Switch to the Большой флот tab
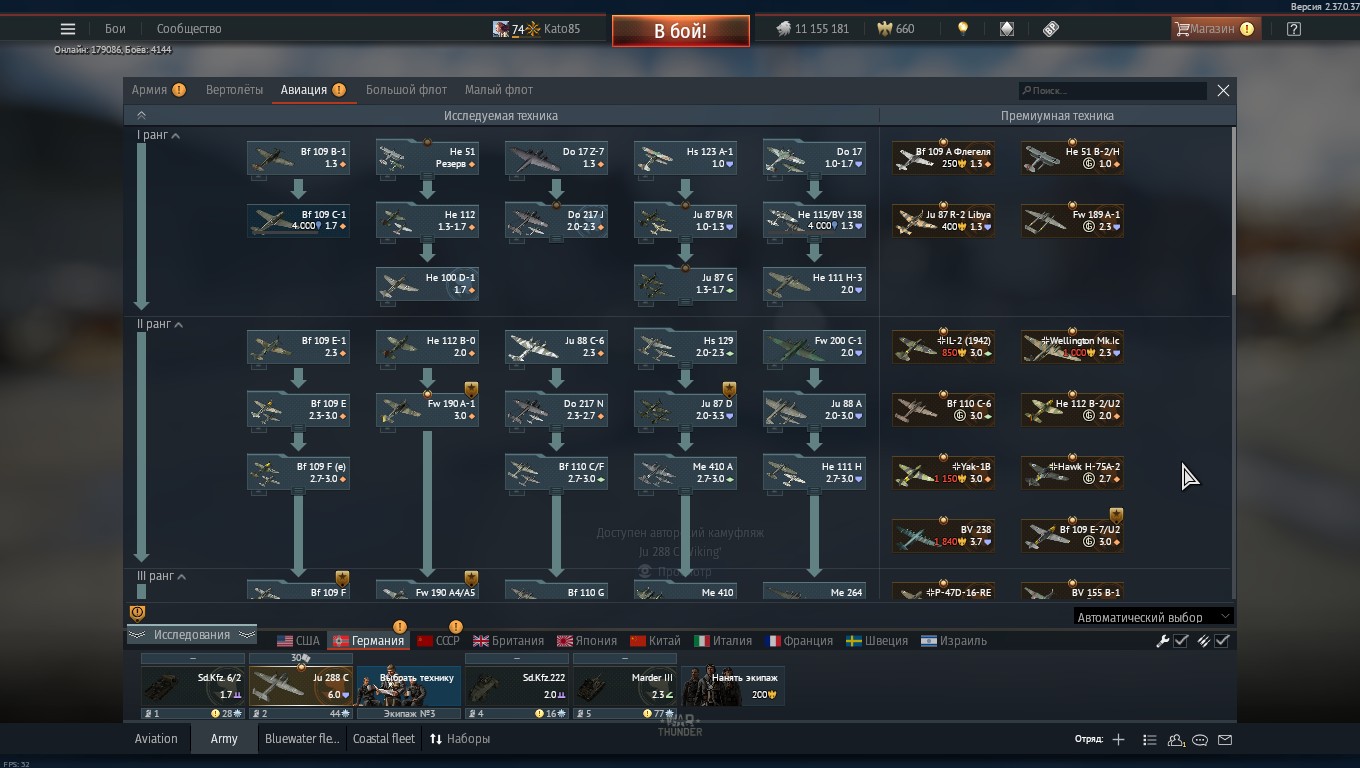The width and height of the screenshot is (1360, 768). (x=406, y=90)
